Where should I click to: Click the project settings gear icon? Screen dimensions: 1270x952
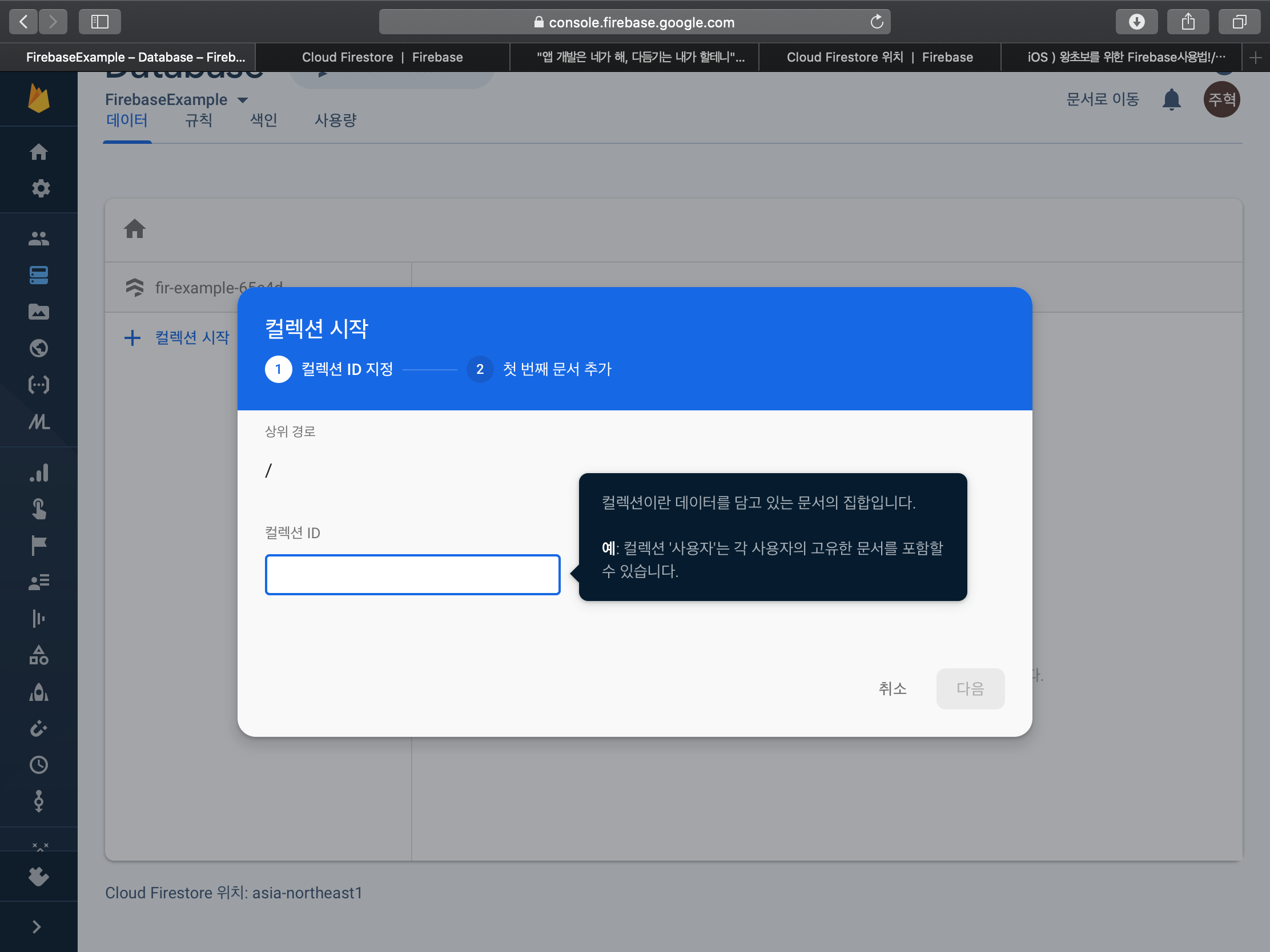pos(40,188)
